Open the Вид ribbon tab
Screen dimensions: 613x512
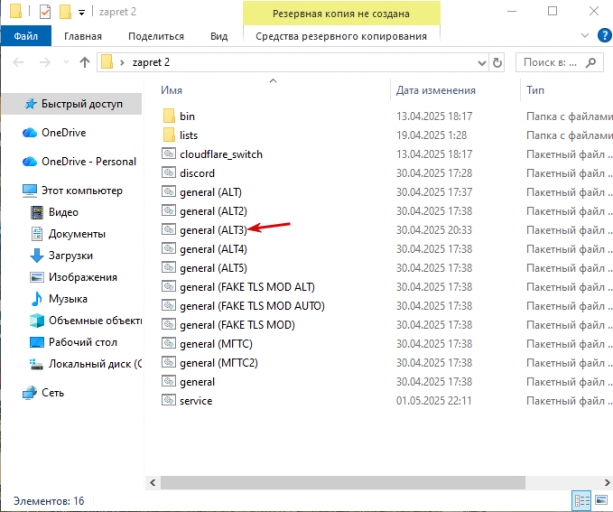219,36
